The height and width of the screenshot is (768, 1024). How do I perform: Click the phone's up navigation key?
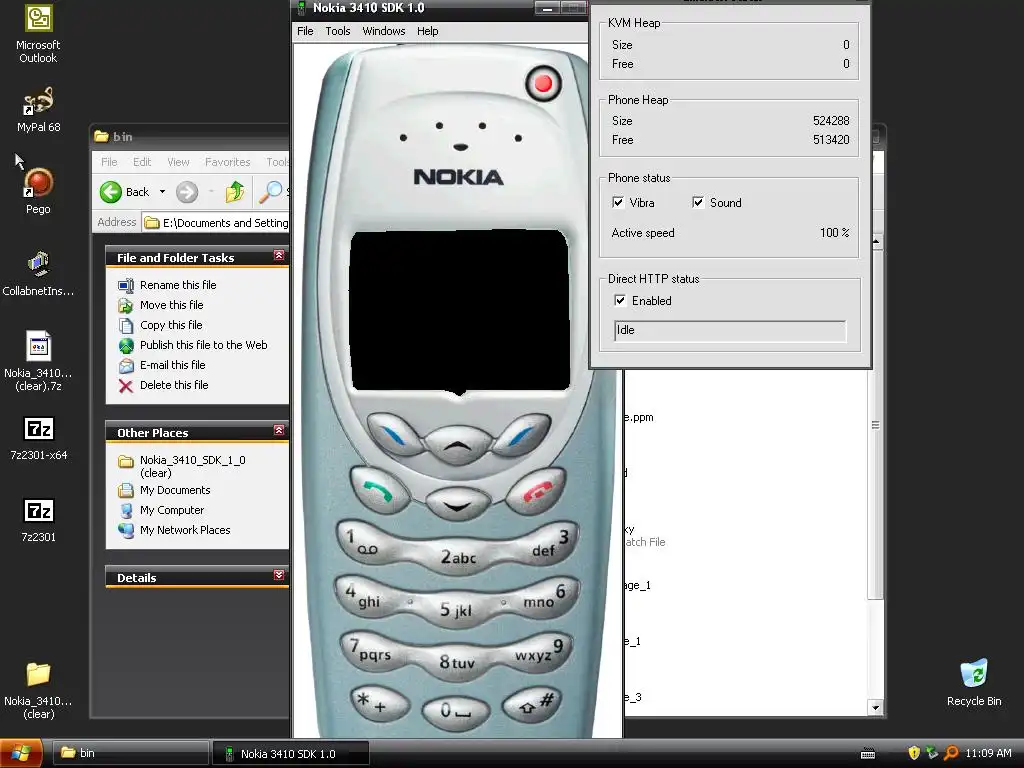[x=458, y=445]
